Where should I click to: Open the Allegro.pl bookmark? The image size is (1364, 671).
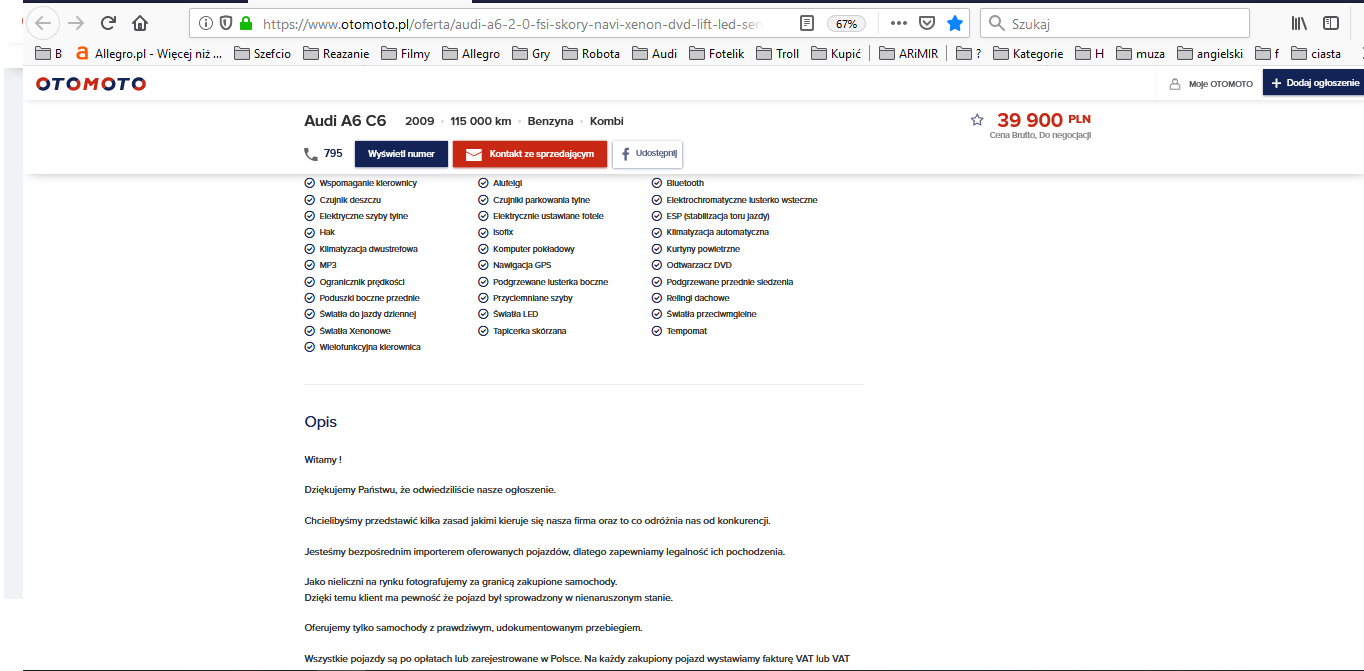pyautogui.click(x=149, y=53)
